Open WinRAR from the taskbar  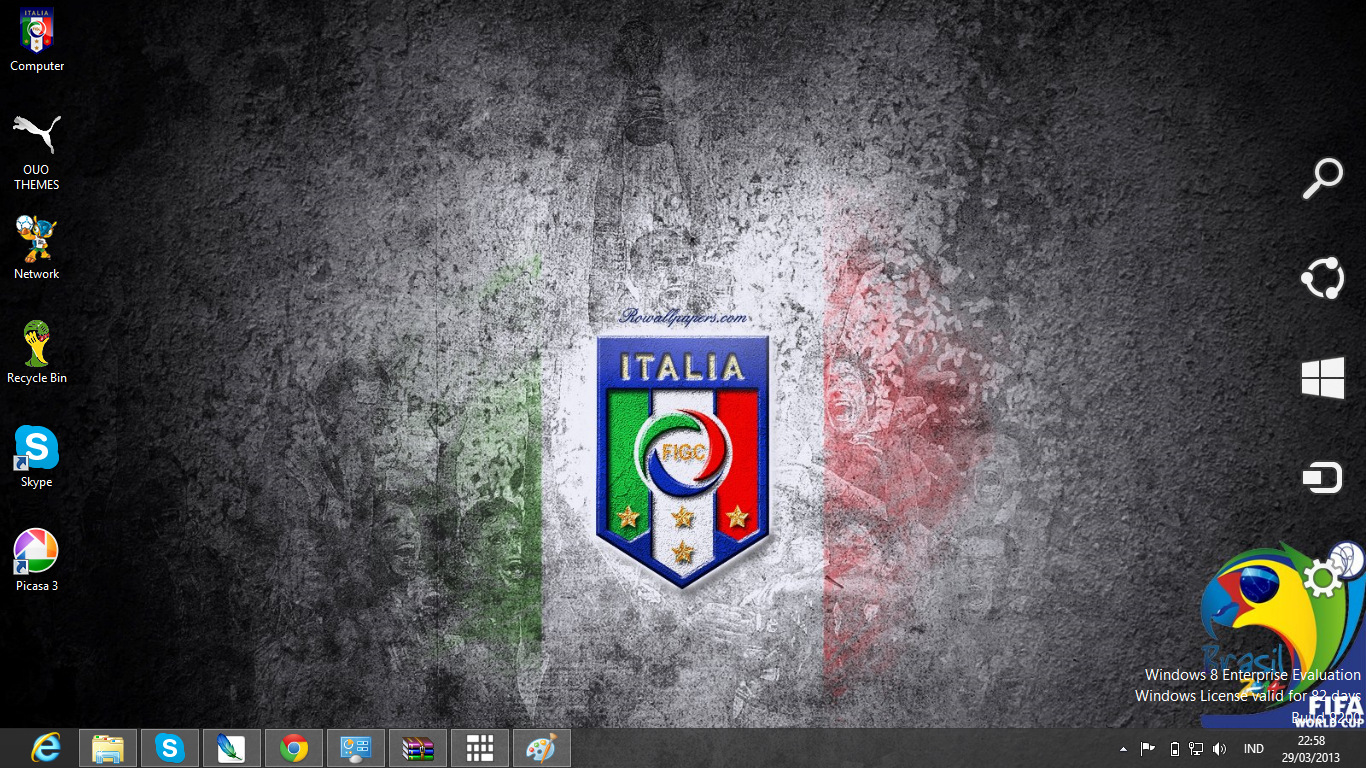pos(417,747)
